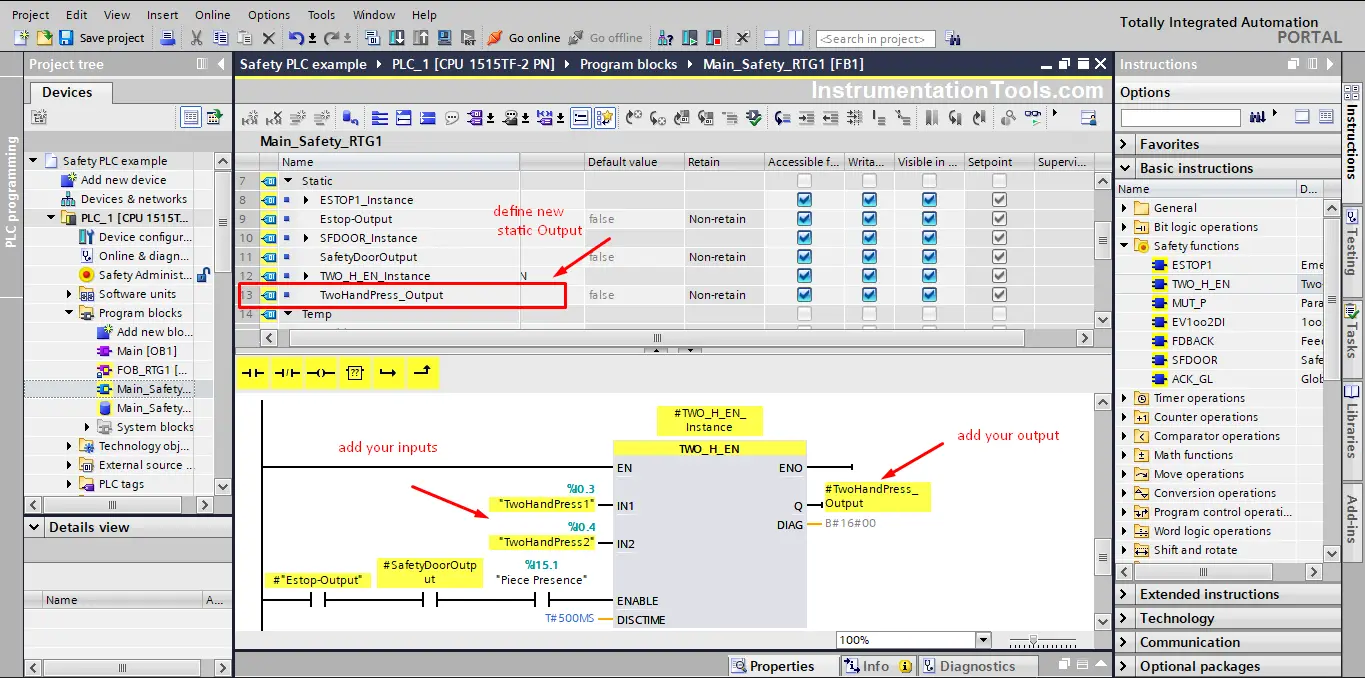Open the Project menu

[30, 15]
